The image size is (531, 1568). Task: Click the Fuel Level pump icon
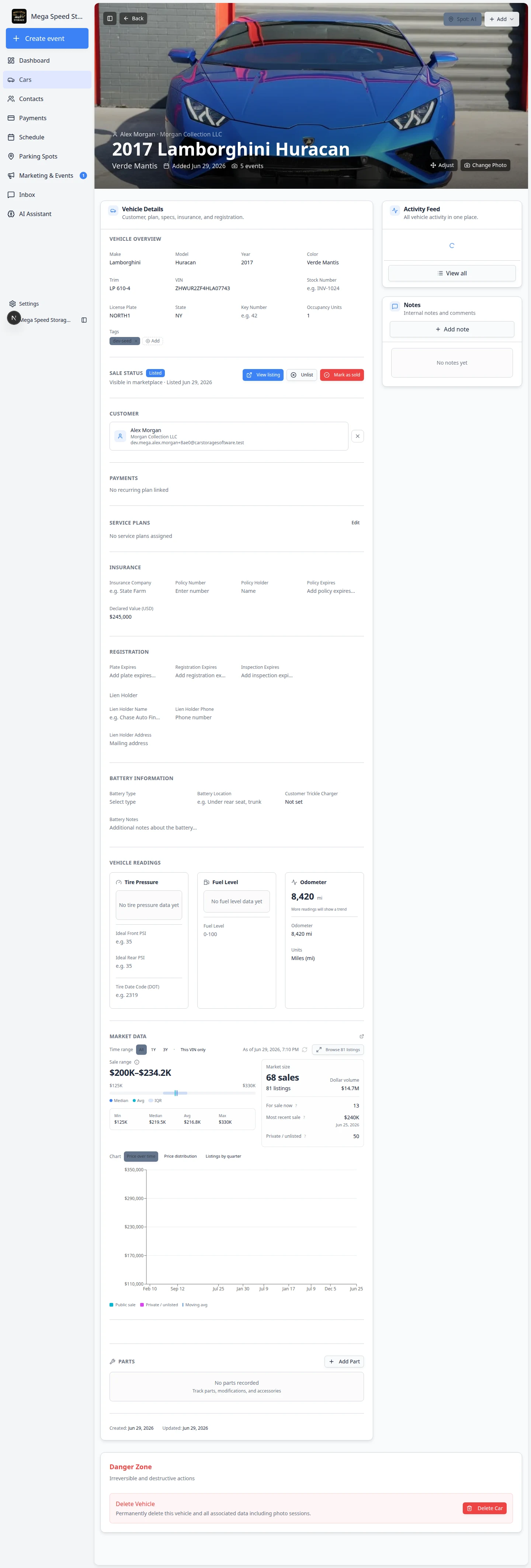pyautogui.click(x=206, y=882)
